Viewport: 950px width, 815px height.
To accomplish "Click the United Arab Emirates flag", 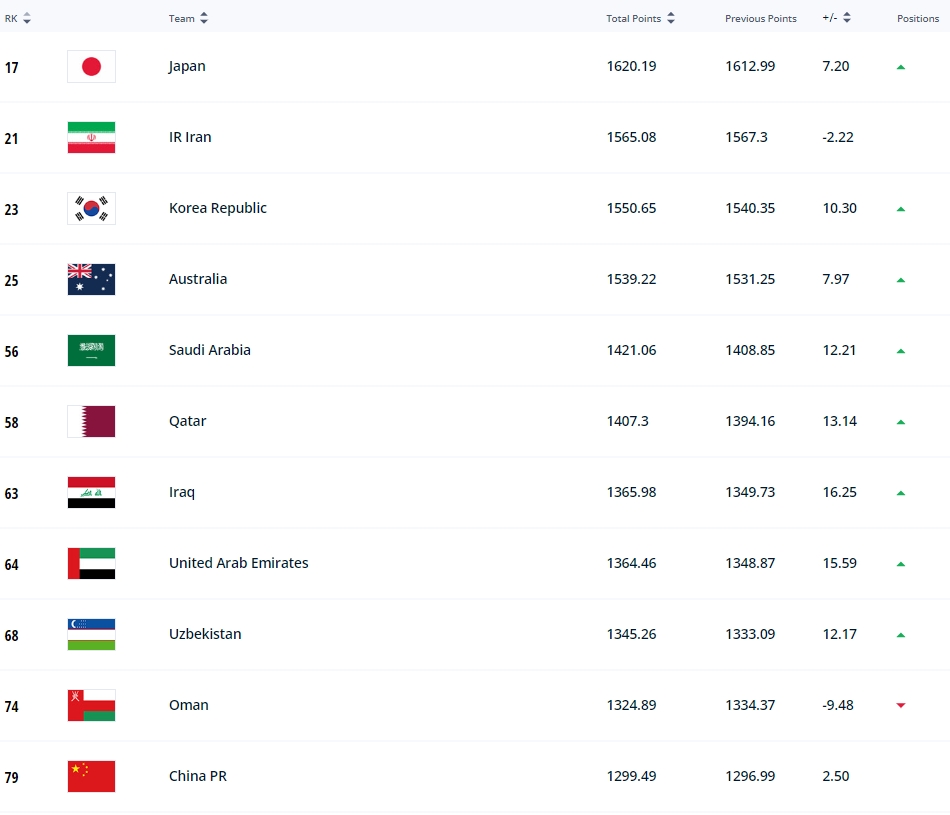I will pos(91,564).
